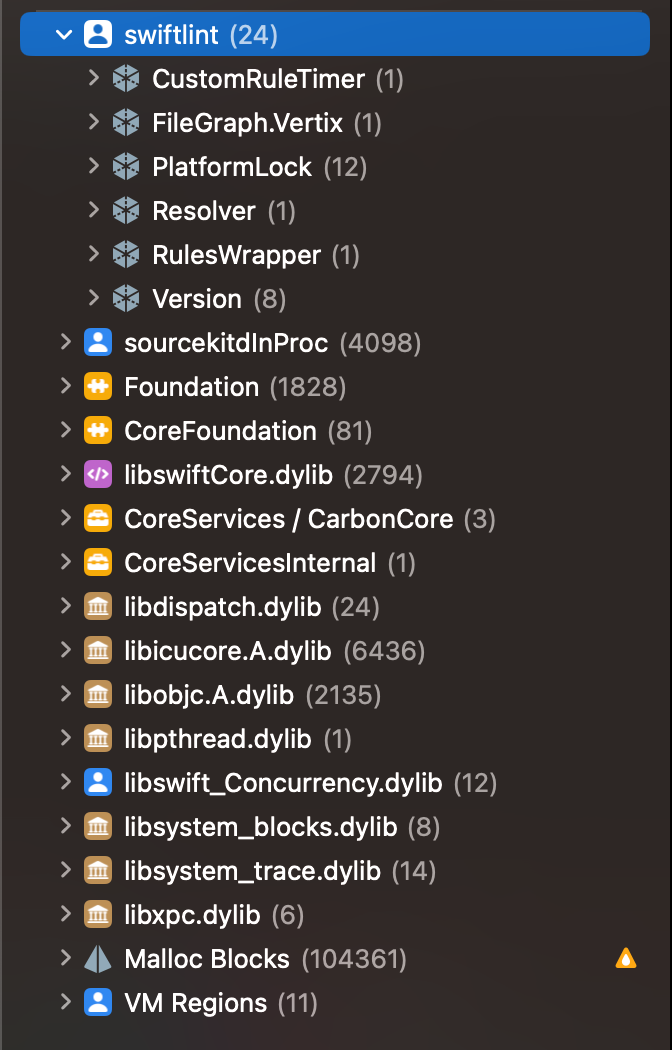
Task: Expand the Version row
Action: [94, 298]
